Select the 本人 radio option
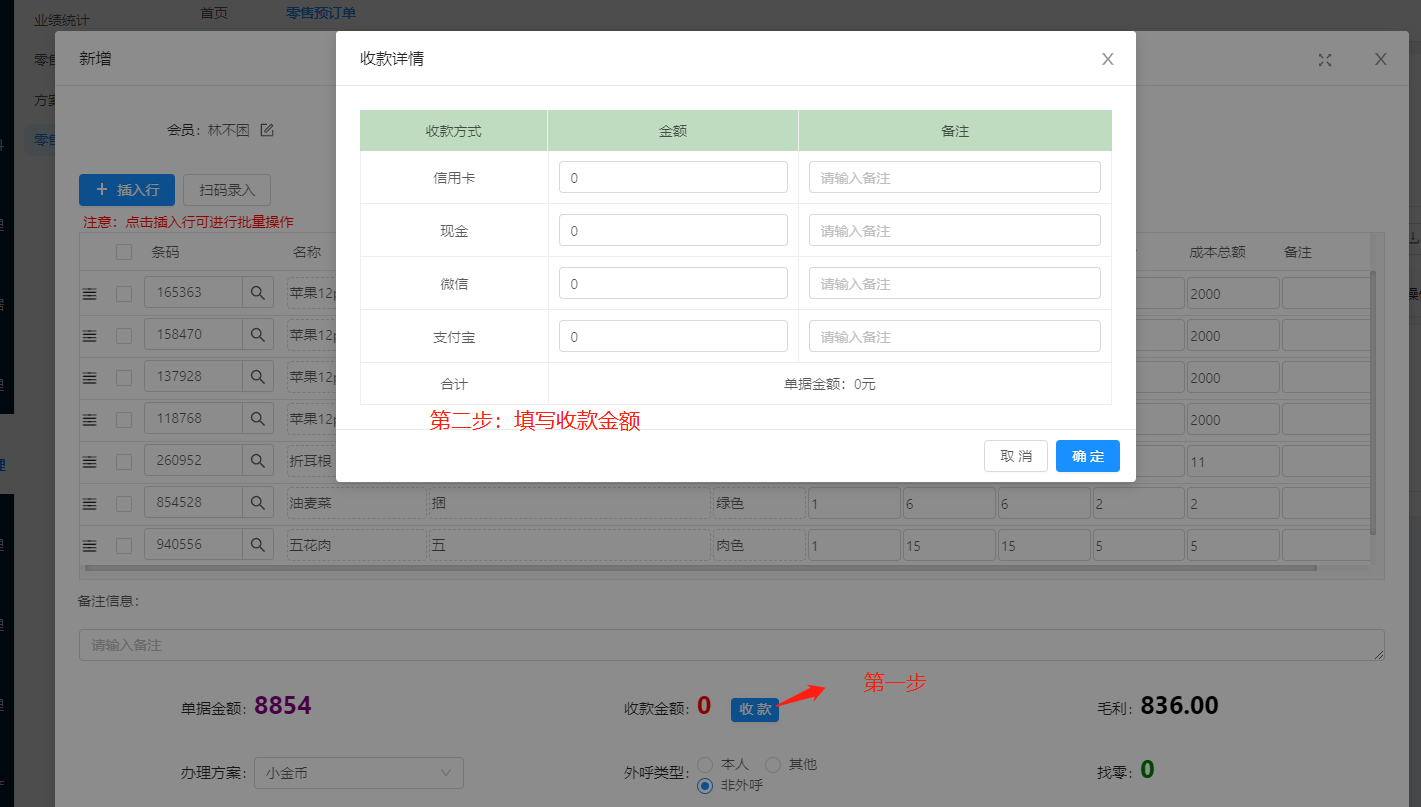 point(705,764)
